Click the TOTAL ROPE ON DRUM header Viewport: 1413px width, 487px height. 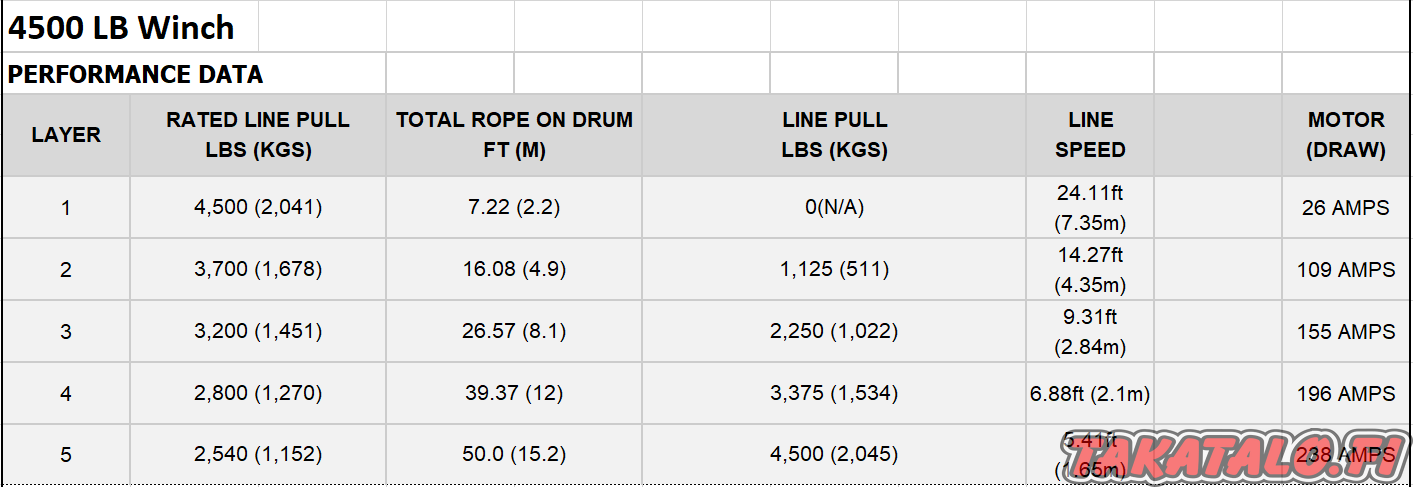(514, 135)
